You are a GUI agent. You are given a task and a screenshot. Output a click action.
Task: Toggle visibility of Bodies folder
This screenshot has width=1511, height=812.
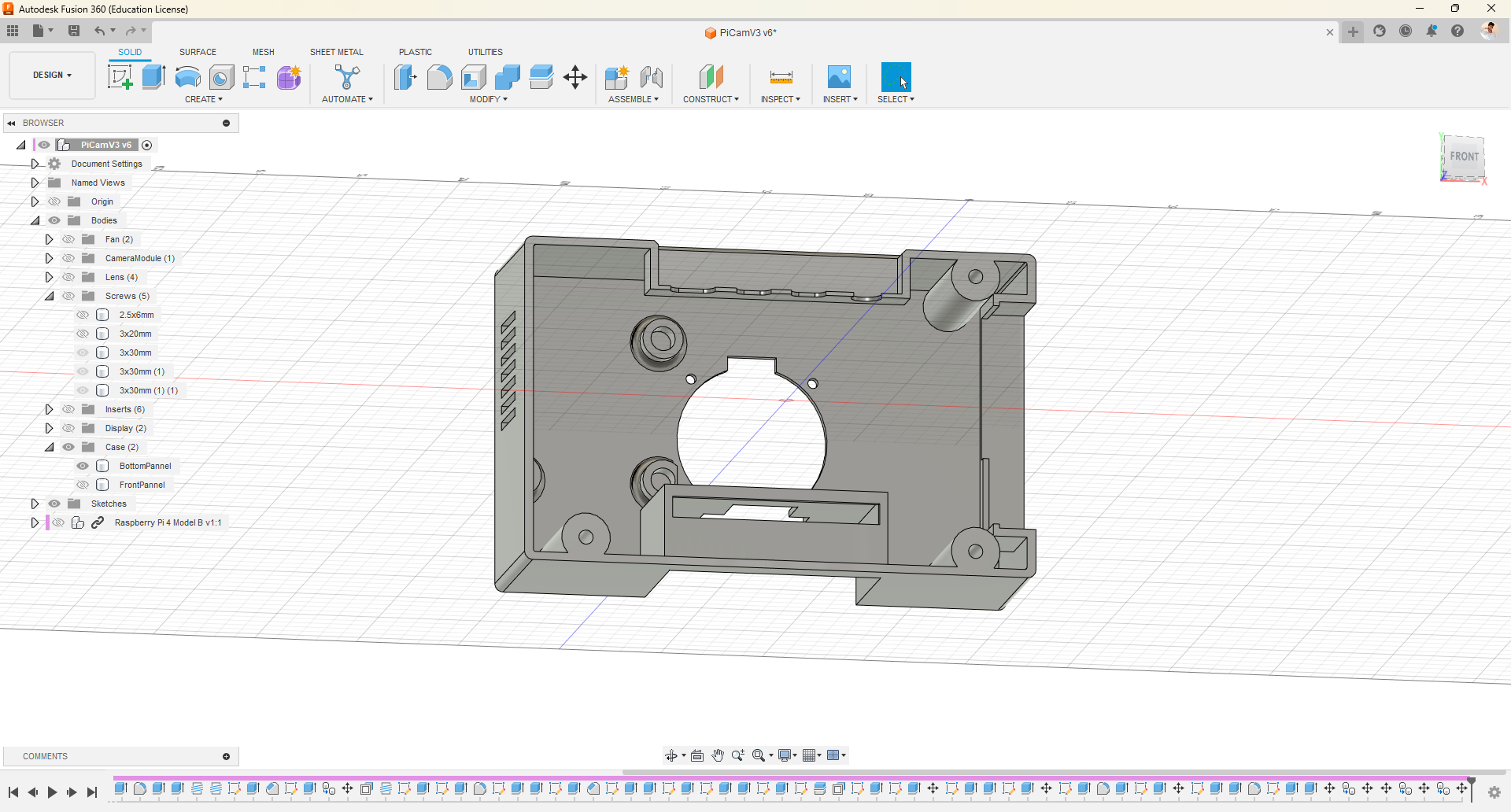[x=54, y=220]
